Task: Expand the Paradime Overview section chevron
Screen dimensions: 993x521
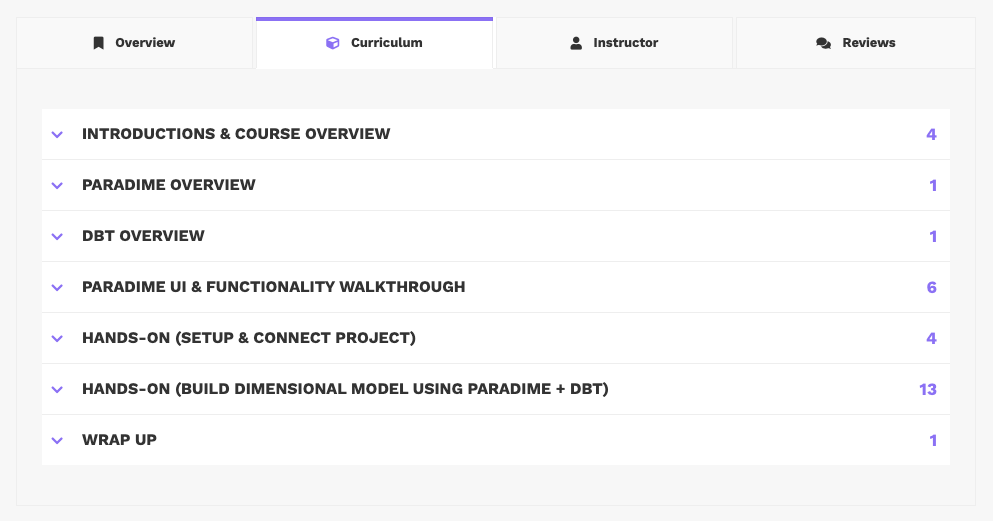Action: tap(57, 185)
